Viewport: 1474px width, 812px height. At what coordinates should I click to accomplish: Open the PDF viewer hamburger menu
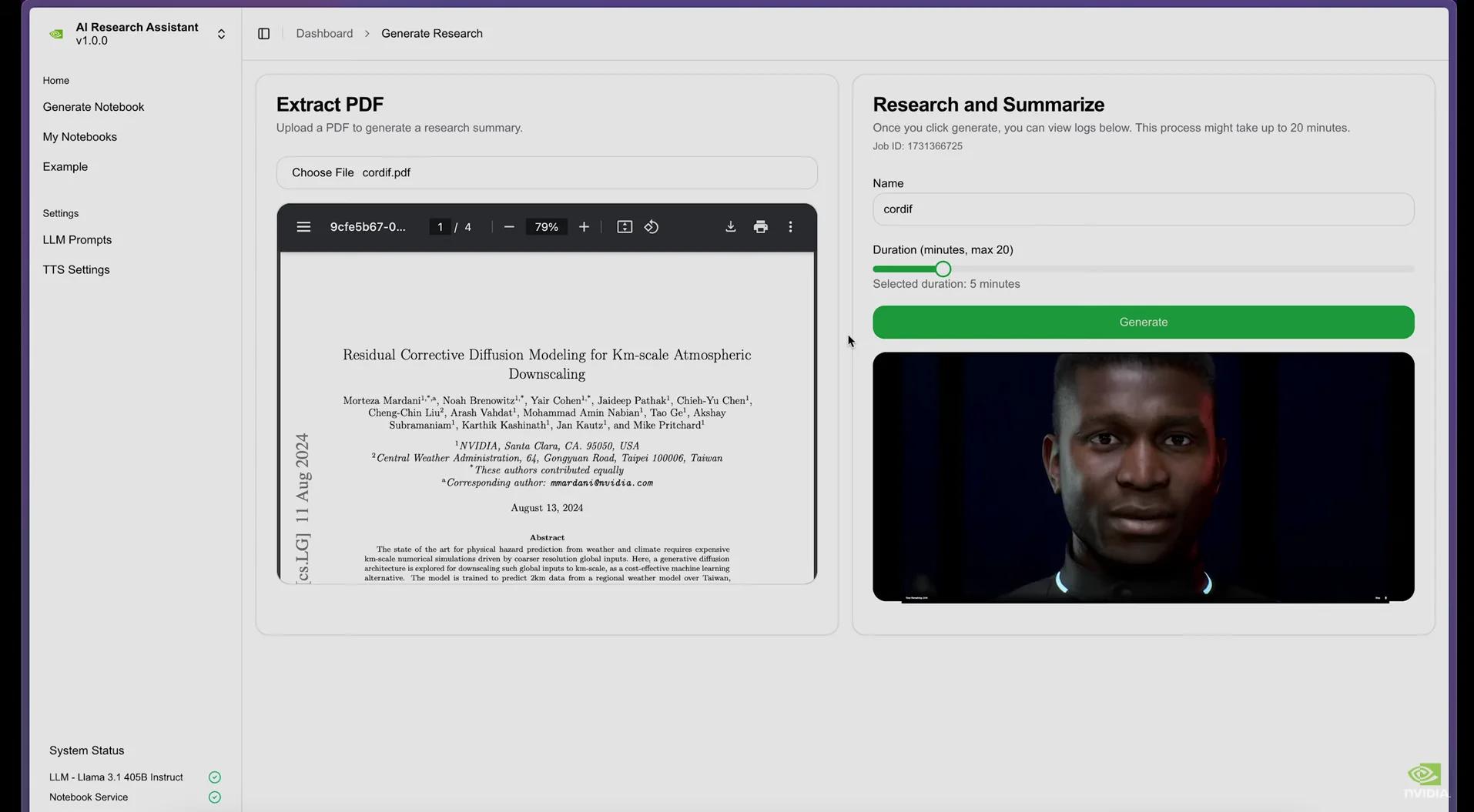(303, 227)
